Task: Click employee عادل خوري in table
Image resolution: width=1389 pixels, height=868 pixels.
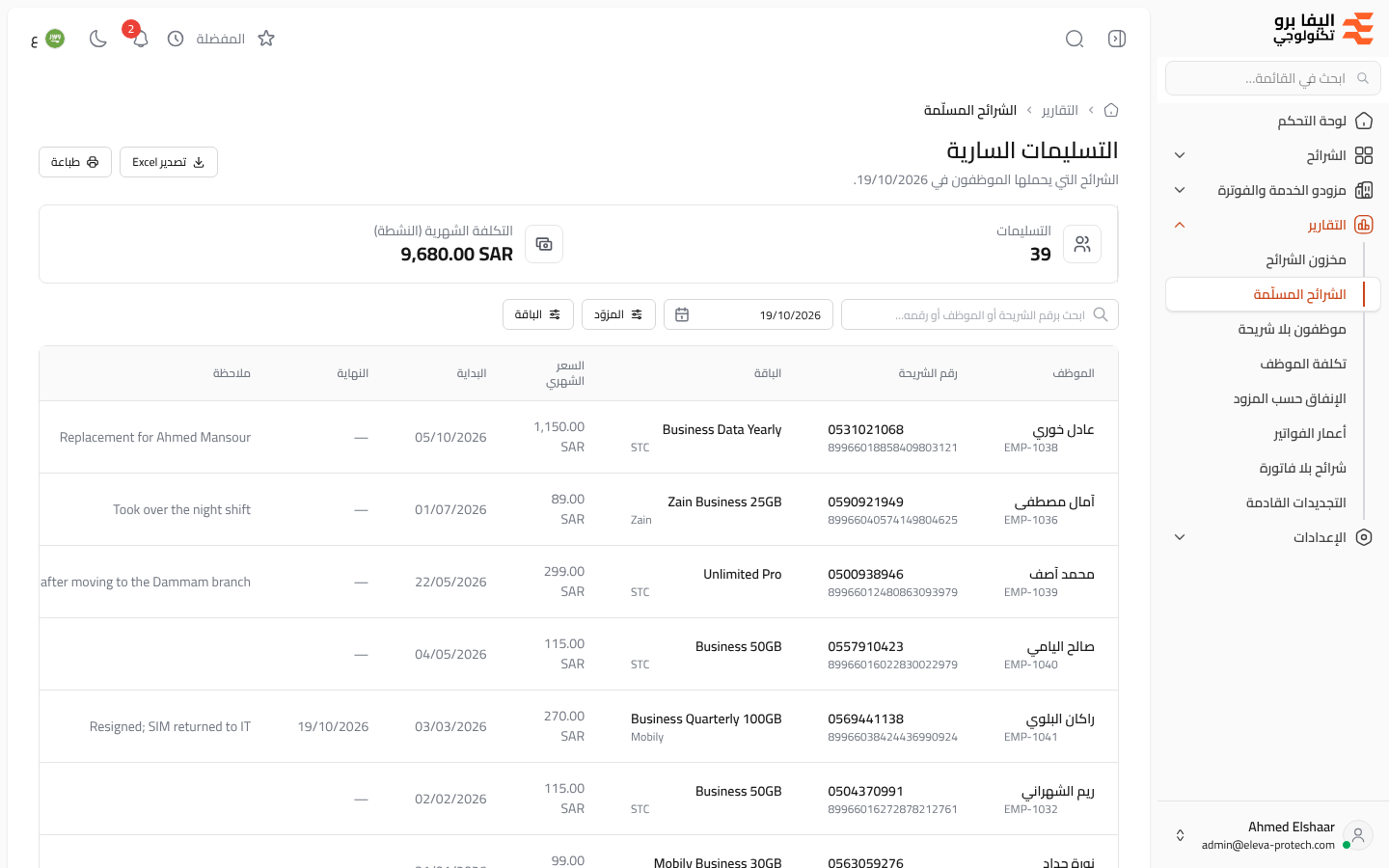Action: [1064, 429]
